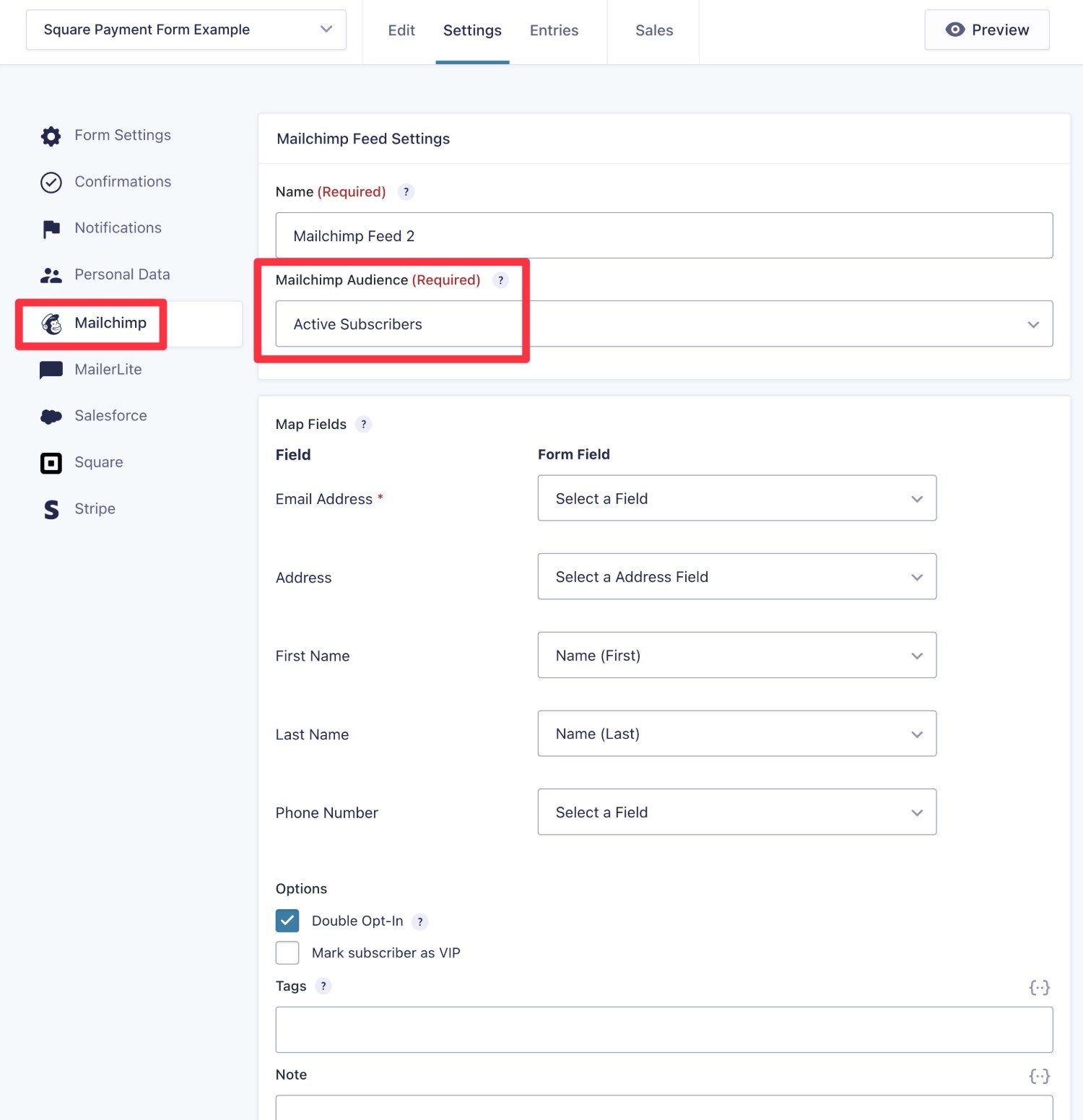Click the Form Settings gear icon
This screenshot has width=1083, height=1120.
tap(51, 136)
